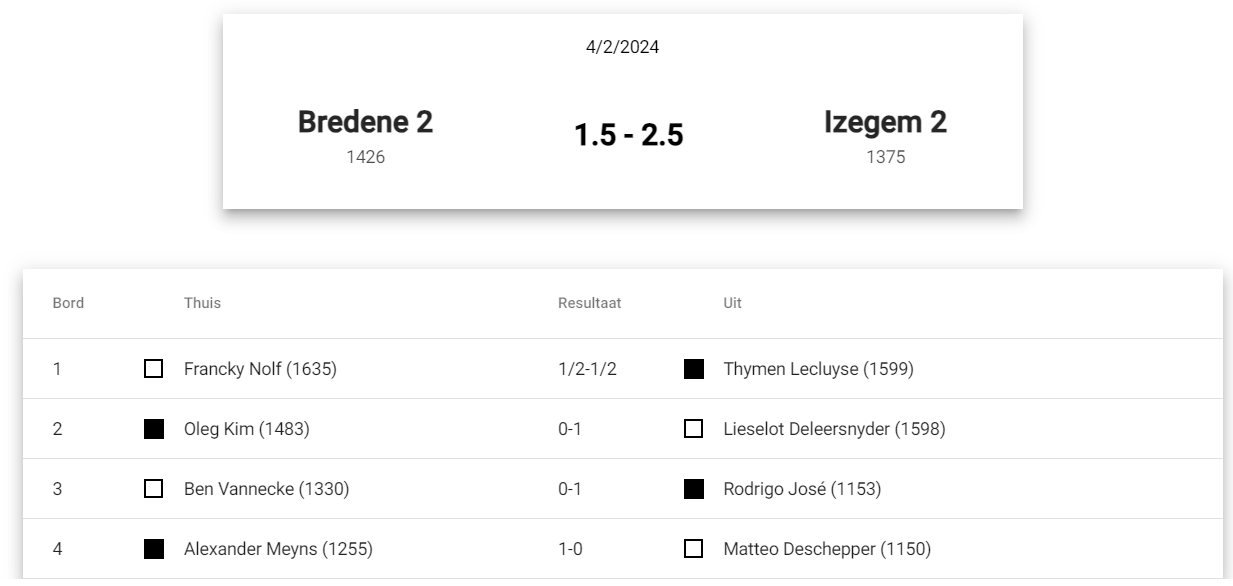This screenshot has width=1233, height=586.
Task: Click the match score 1.5 - 2.5
Action: click(628, 136)
